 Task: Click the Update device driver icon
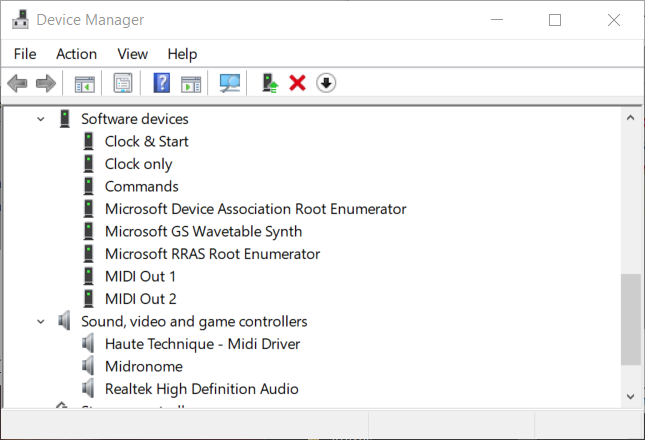tap(270, 83)
